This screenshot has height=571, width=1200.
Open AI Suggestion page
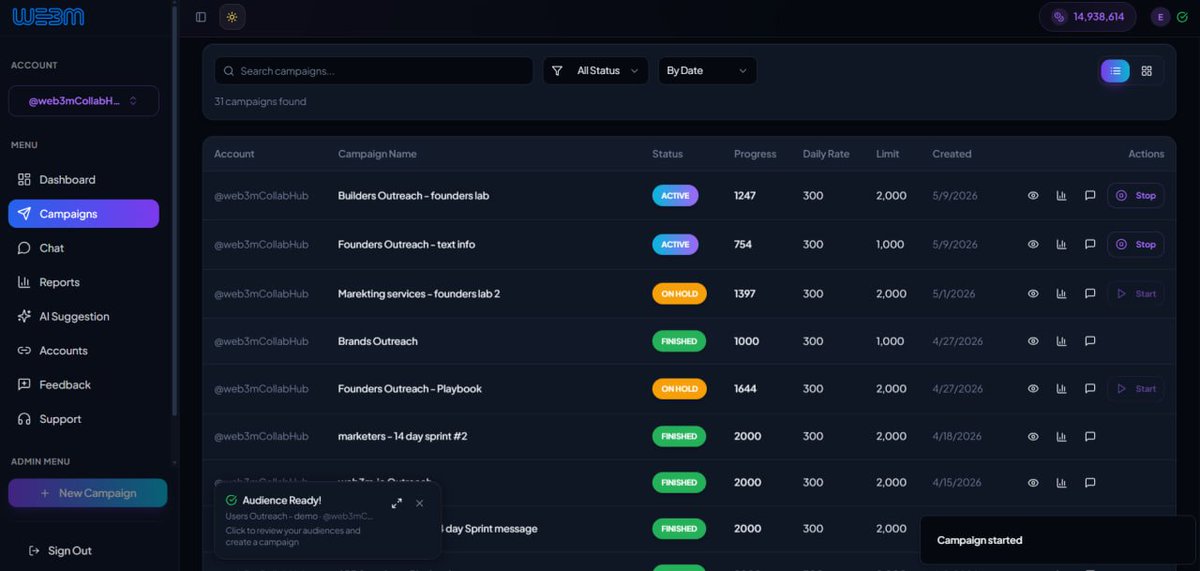click(x=84, y=316)
